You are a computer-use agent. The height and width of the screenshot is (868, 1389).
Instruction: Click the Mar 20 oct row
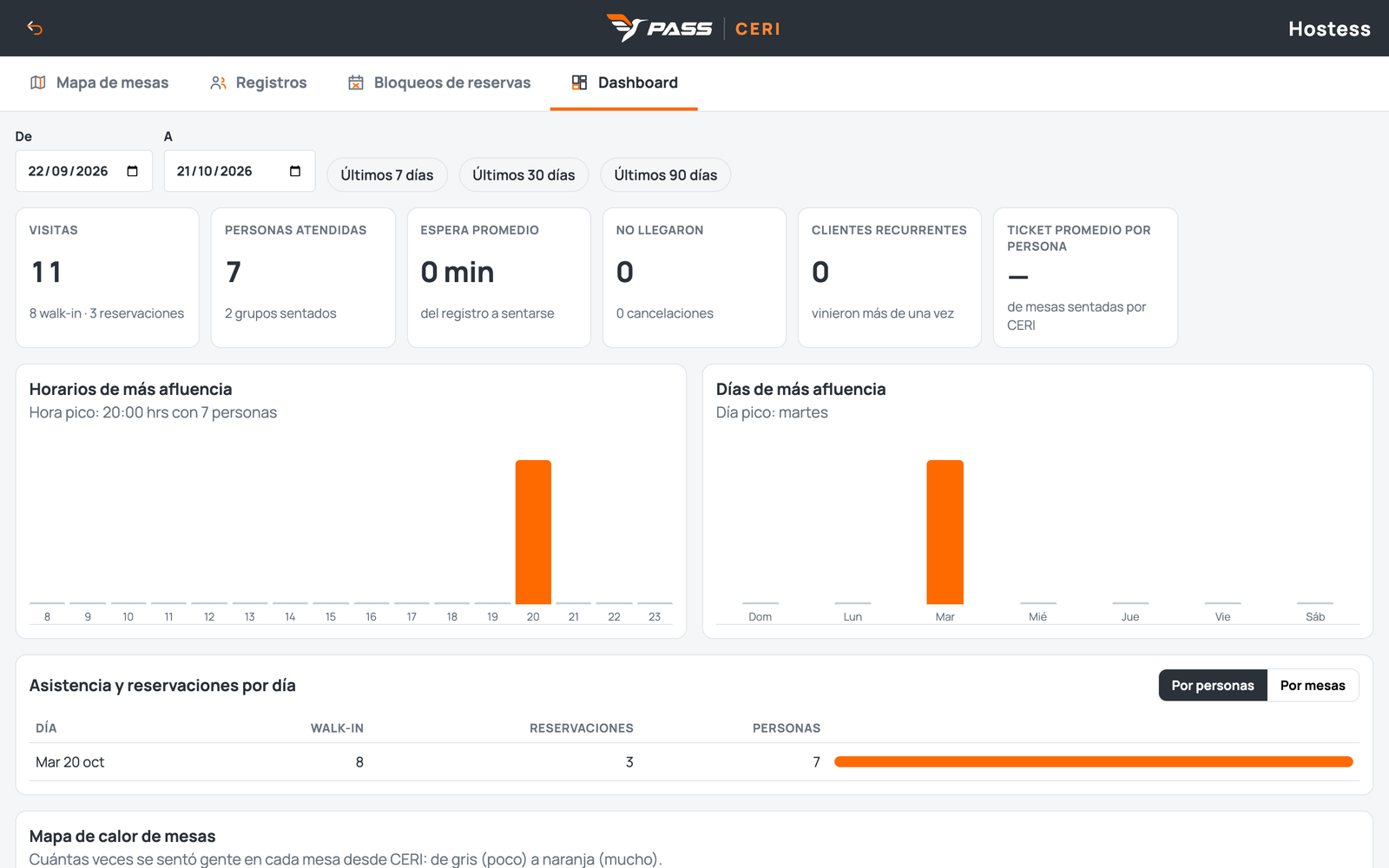[694, 762]
